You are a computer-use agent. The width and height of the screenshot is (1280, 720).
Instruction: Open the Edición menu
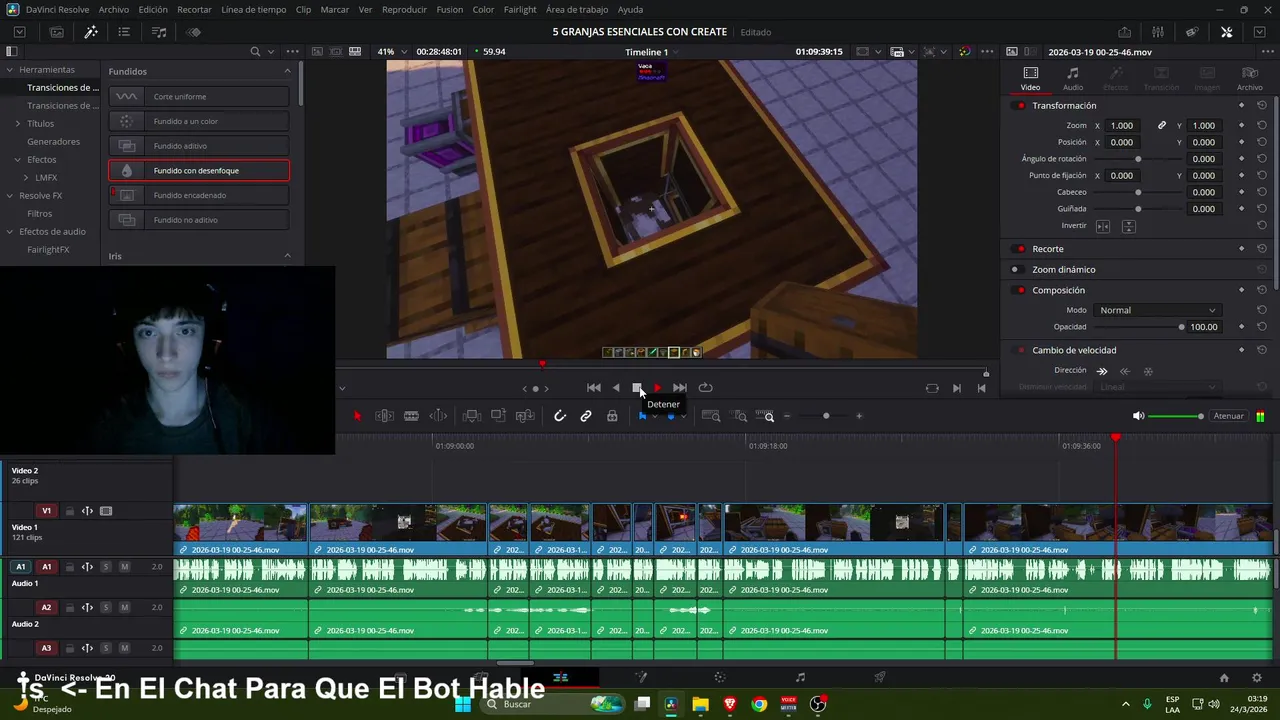[x=153, y=9]
